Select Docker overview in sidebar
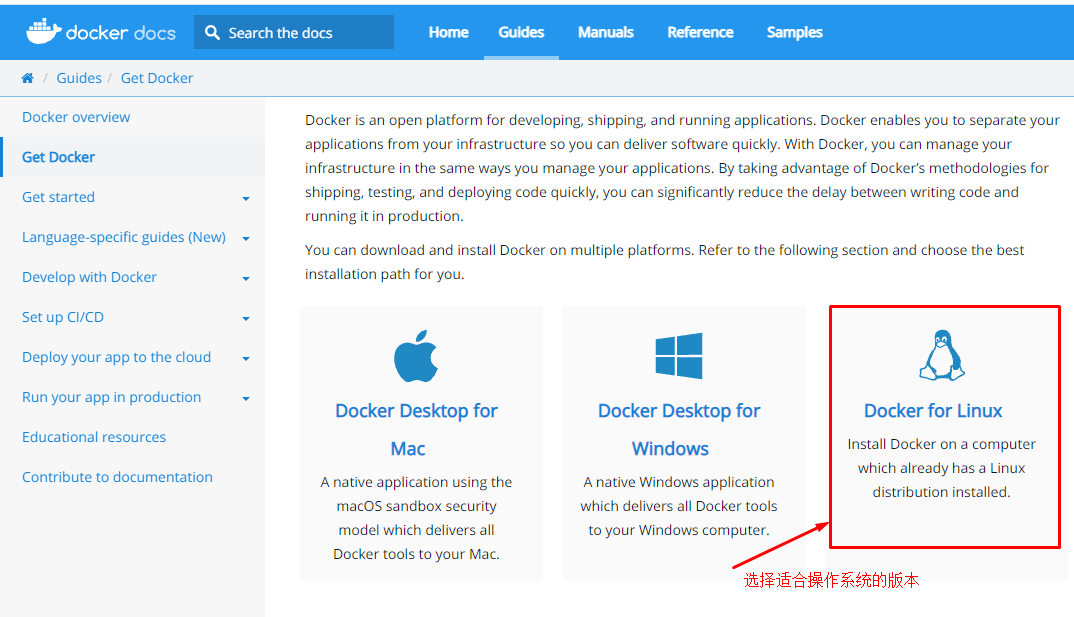1074x617 pixels. [x=76, y=117]
